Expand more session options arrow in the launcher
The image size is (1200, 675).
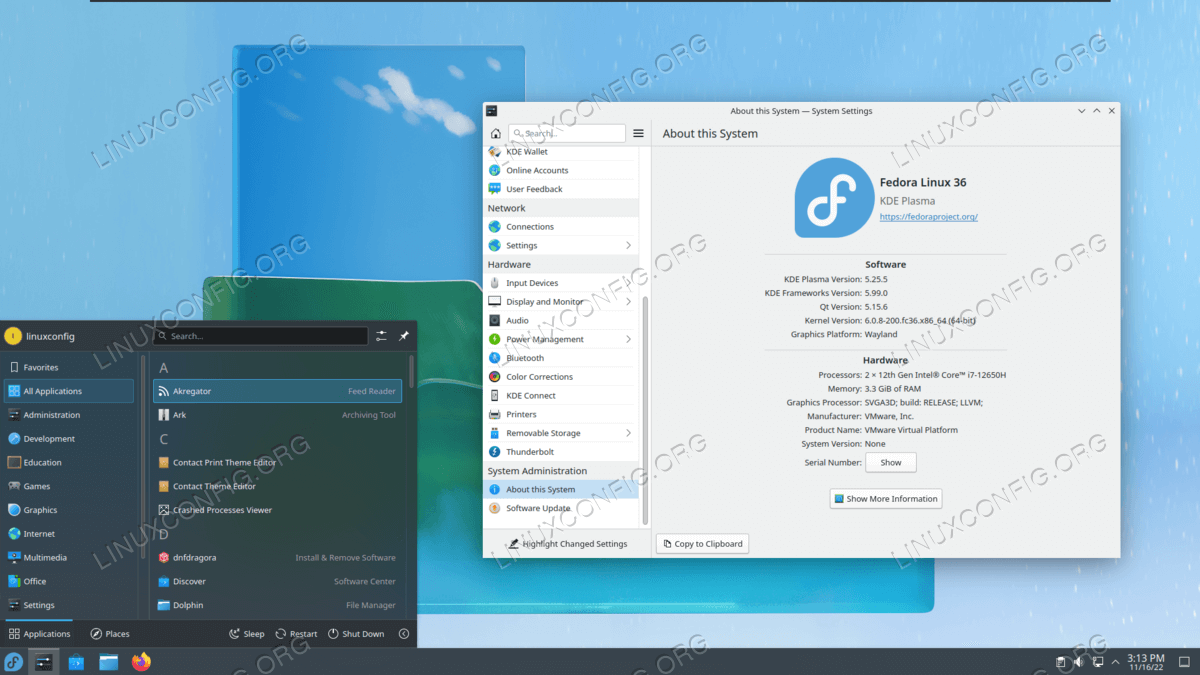[404, 634]
